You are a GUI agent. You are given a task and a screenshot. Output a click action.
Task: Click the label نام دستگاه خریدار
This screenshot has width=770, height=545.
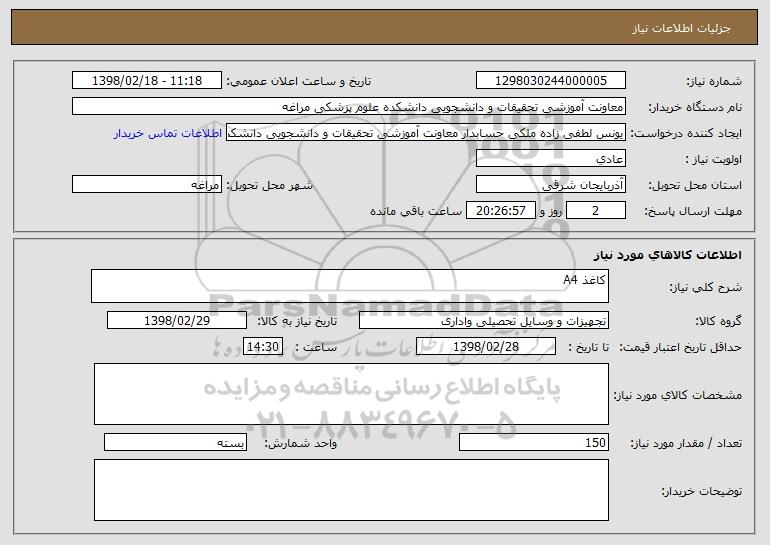[x=695, y=108]
